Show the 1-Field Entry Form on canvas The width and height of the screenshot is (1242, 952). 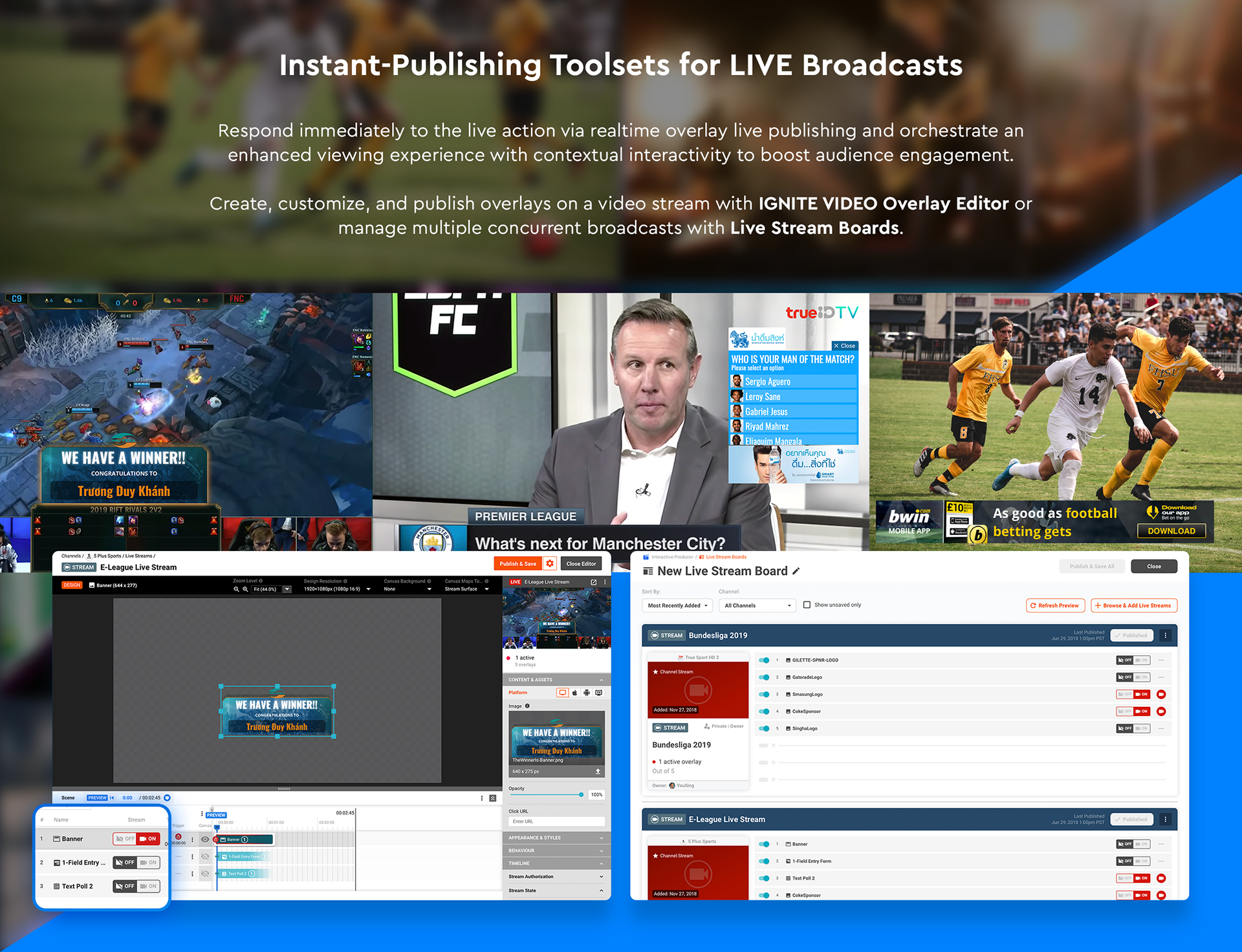pyautogui.click(x=205, y=856)
